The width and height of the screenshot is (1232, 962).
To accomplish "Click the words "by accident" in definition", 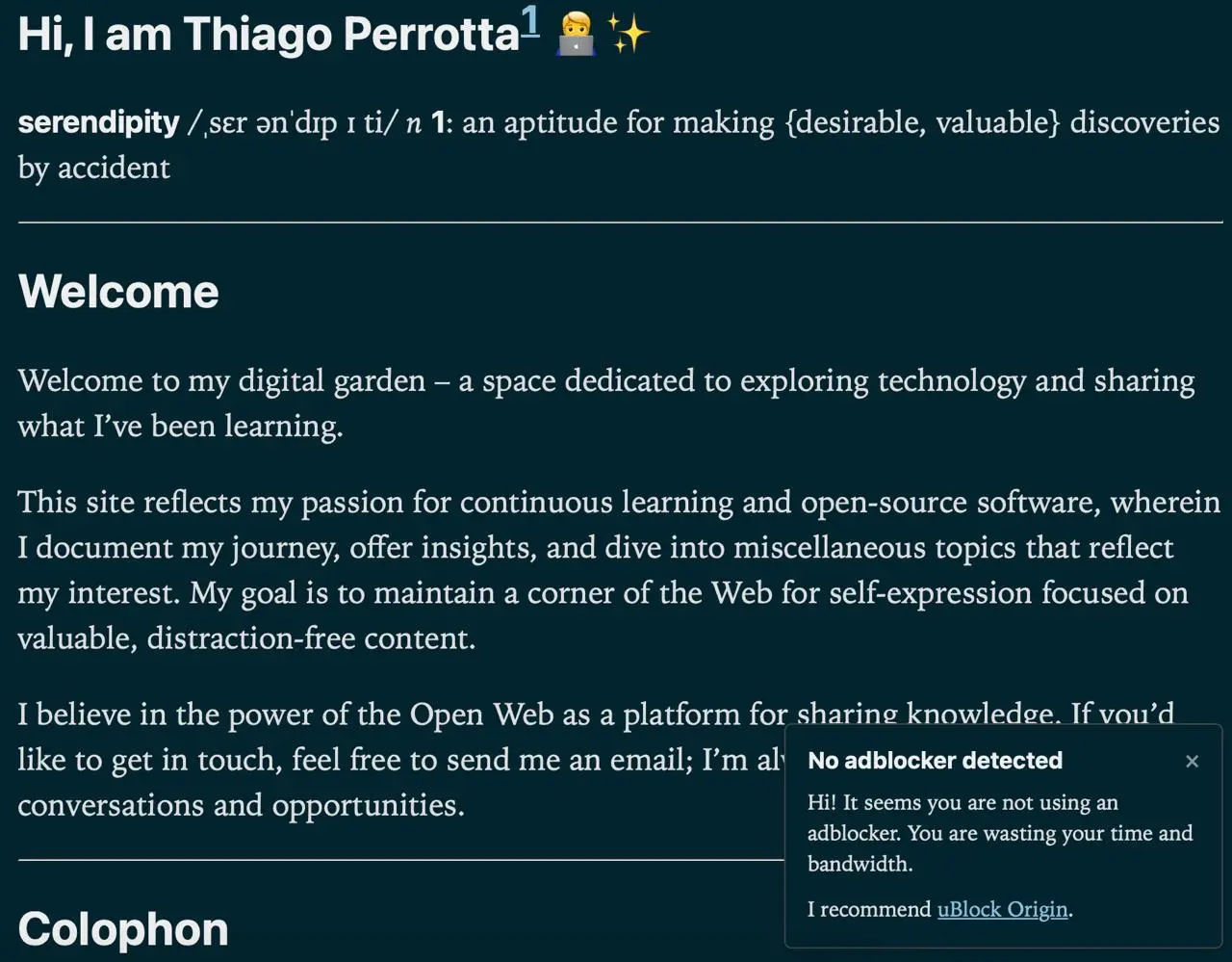I will (x=93, y=168).
